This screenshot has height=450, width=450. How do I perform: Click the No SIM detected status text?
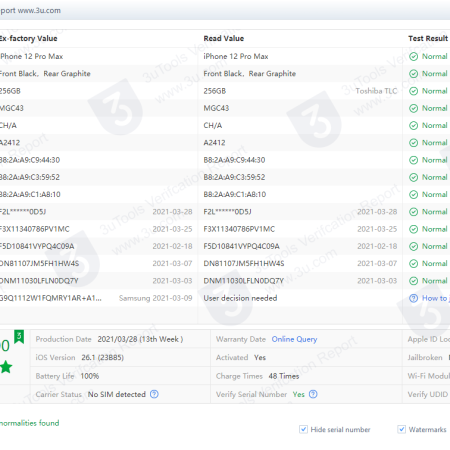[x=117, y=394]
